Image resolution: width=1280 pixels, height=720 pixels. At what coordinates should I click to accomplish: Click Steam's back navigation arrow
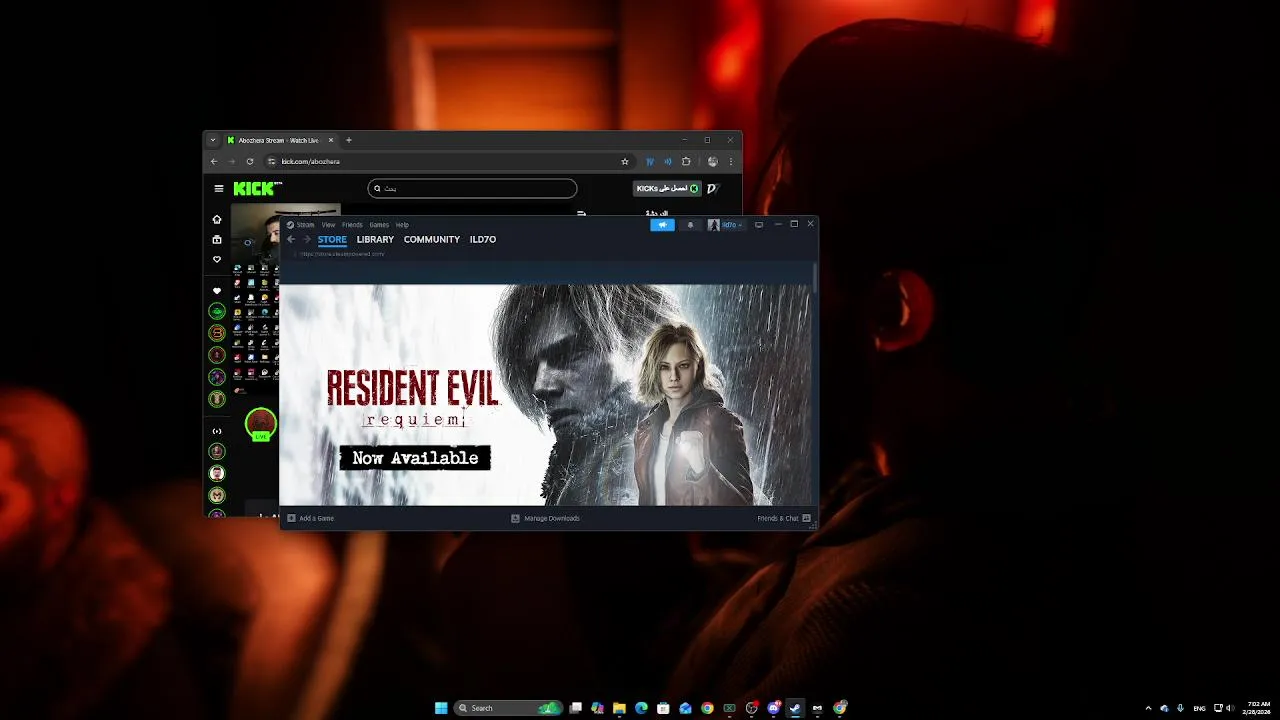[291, 239]
